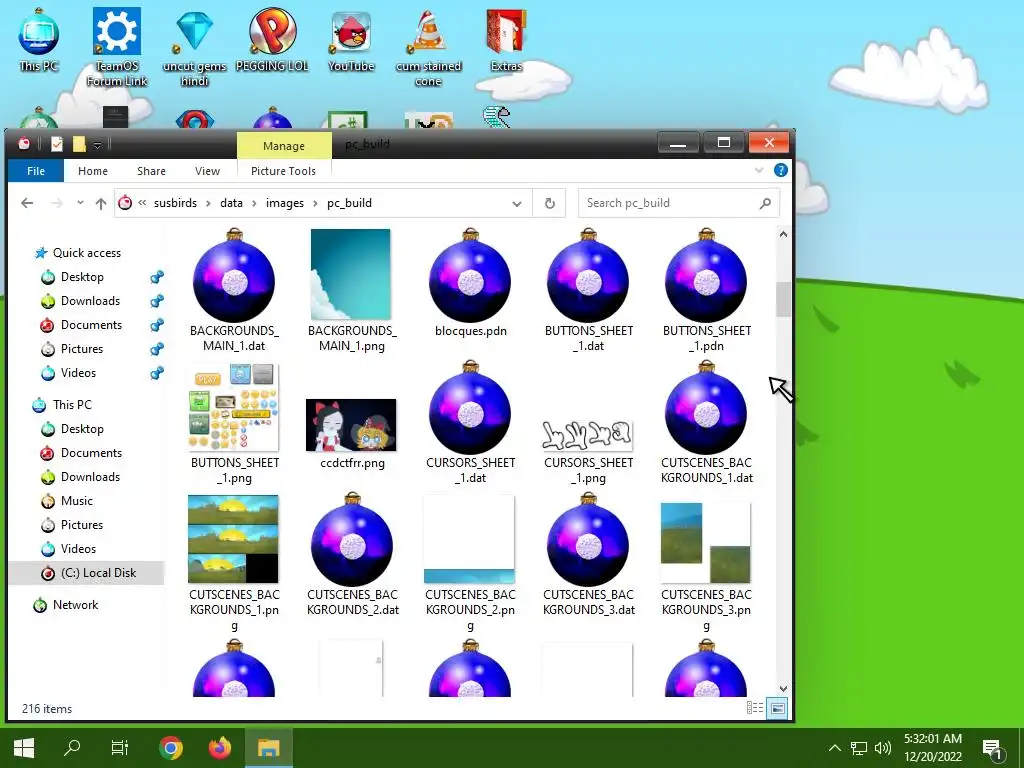The width and height of the screenshot is (1024, 768).
Task: Click the Properties quick access toolbar icon
Action: click(57, 144)
